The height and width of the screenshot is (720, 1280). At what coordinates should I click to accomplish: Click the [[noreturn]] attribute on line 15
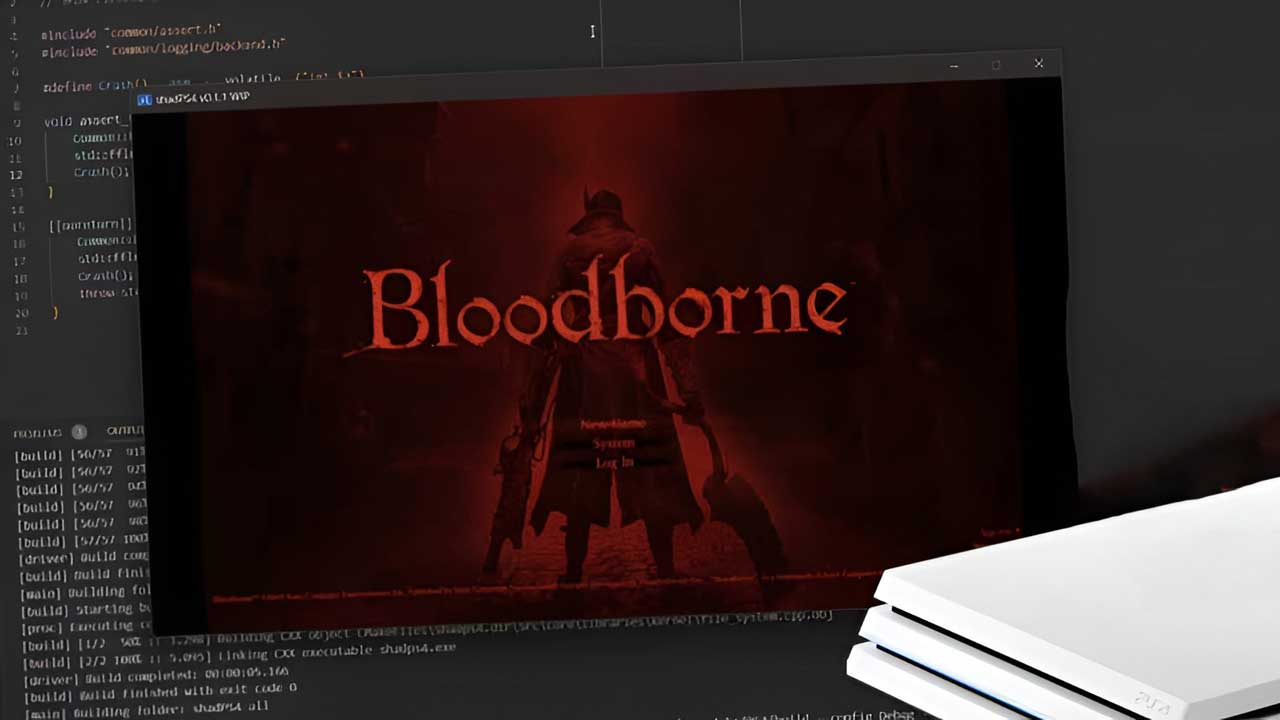coord(92,225)
